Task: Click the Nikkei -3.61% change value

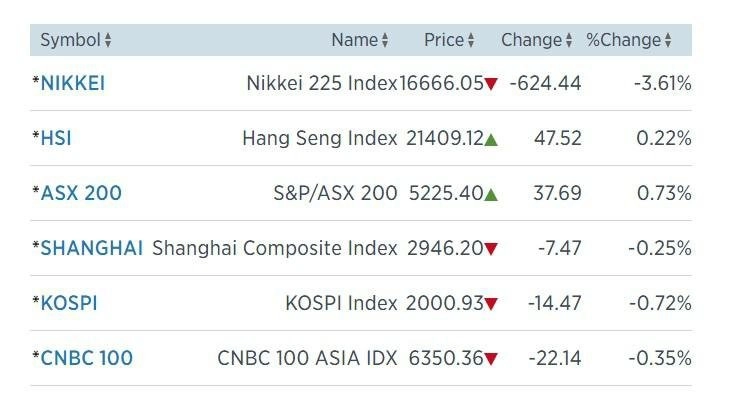Action: coord(663,83)
